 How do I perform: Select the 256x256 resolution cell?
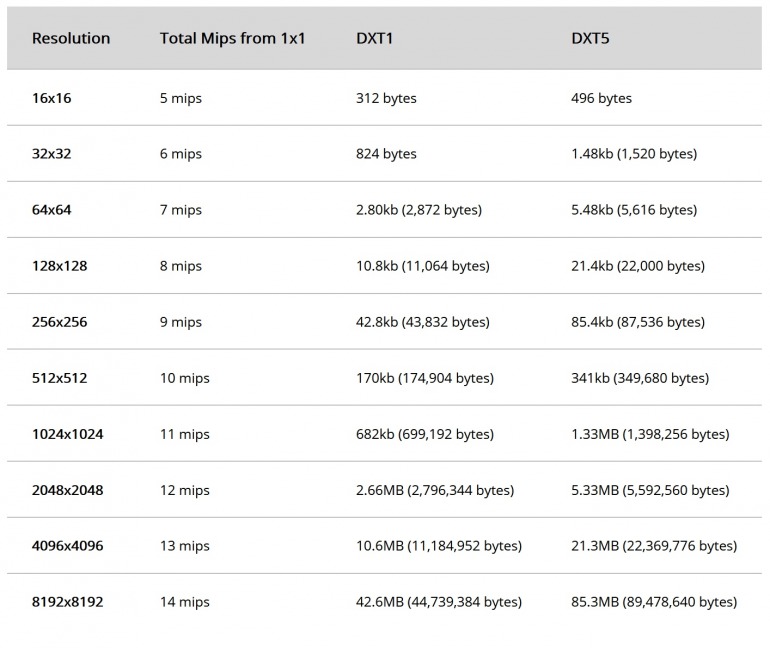click(x=59, y=322)
